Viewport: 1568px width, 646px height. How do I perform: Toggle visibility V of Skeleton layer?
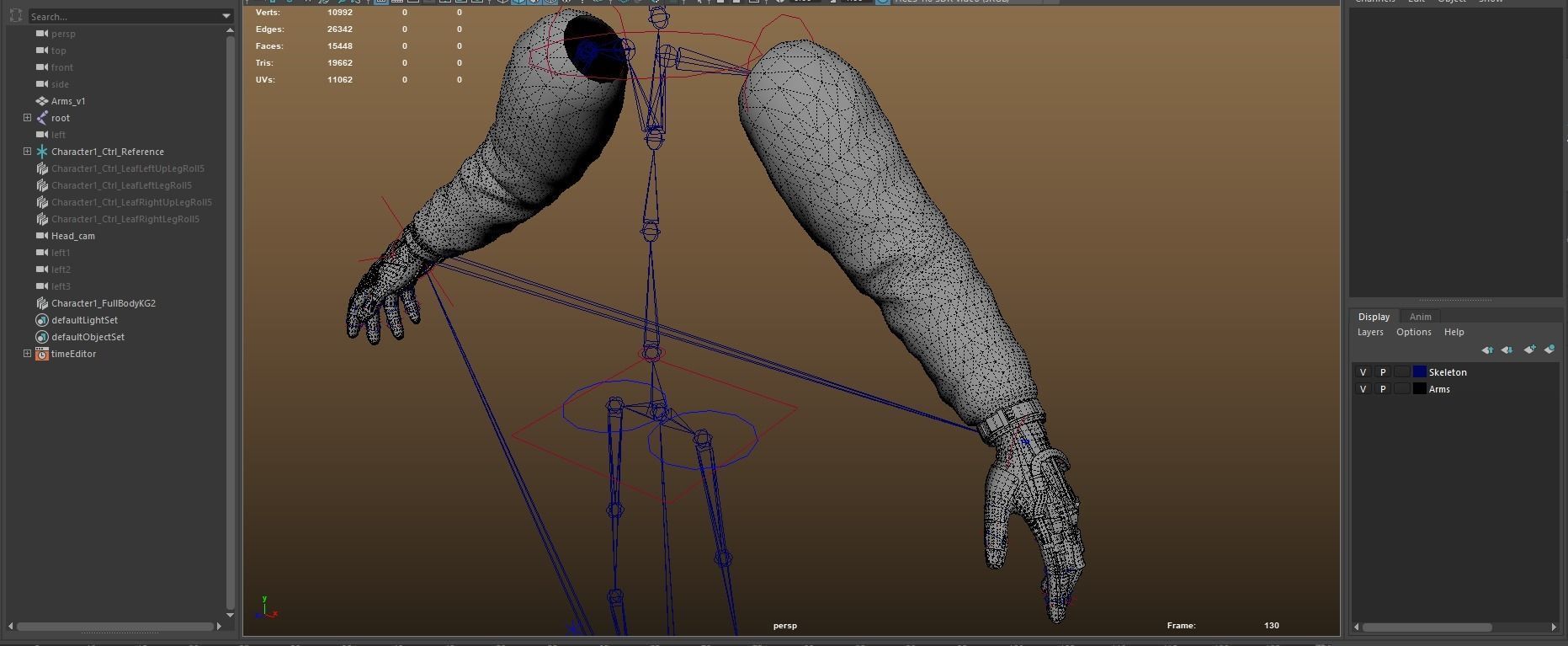[1363, 372]
